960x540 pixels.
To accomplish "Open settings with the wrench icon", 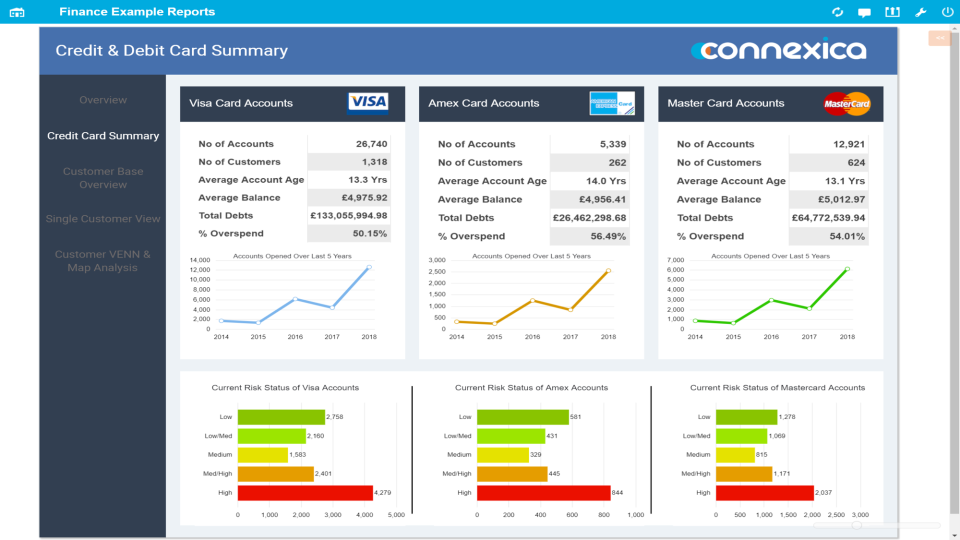I will coord(920,12).
